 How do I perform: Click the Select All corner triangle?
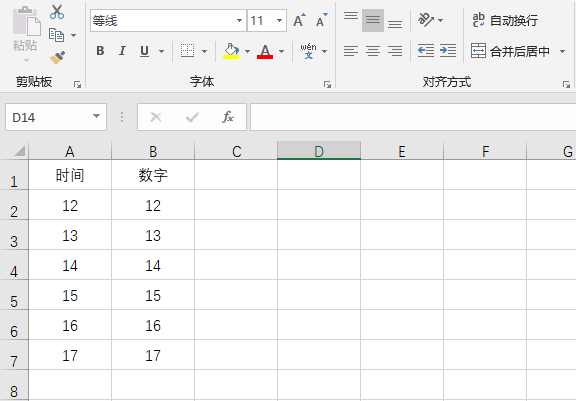click(x=19, y=151)
